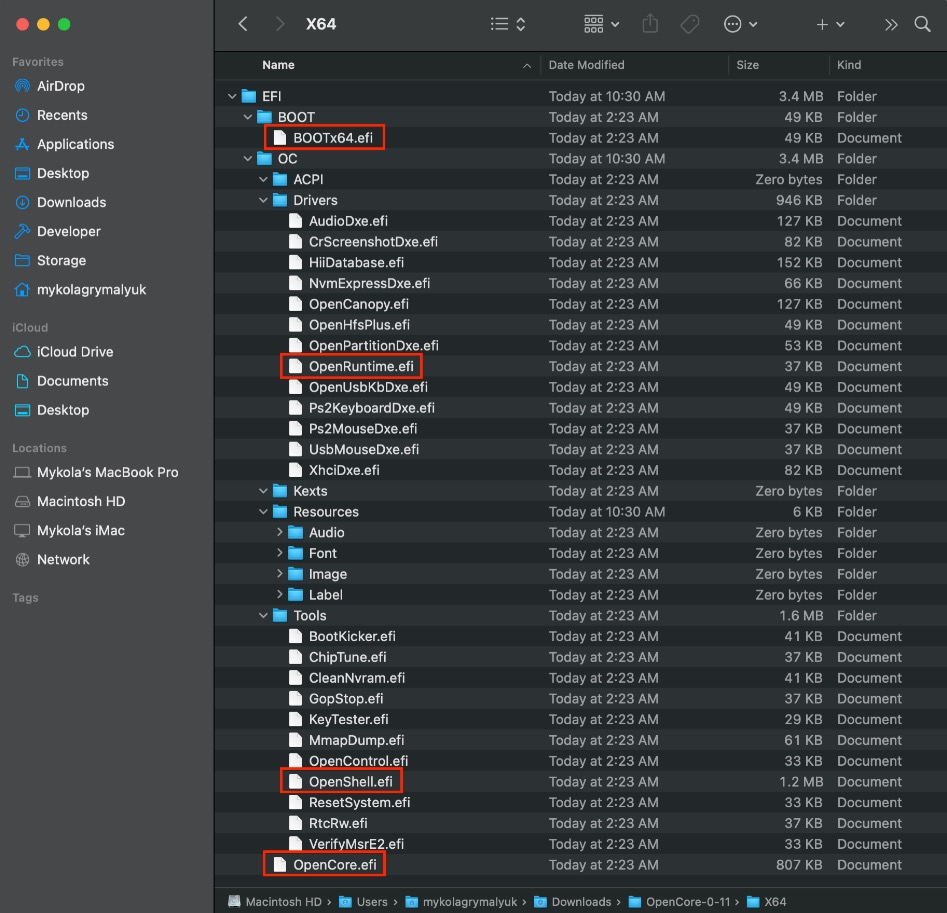The width and height of the screenshot is (947, 913).
Task: Collapse the Kexts folder disclosure arrow
Action: [263, 491]
